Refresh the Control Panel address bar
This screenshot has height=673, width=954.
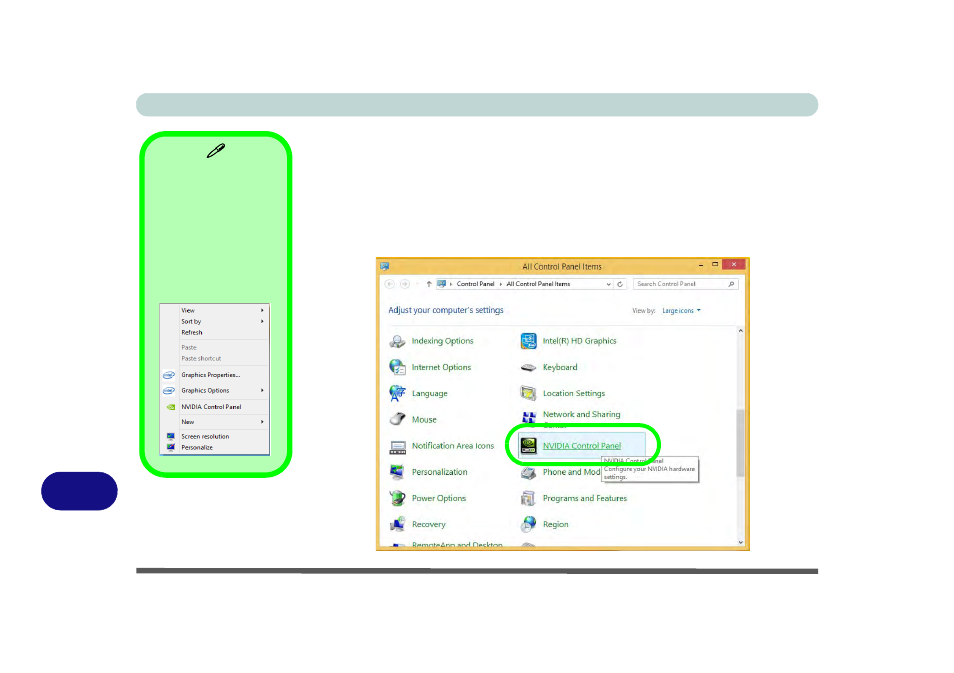click(620, 284)
